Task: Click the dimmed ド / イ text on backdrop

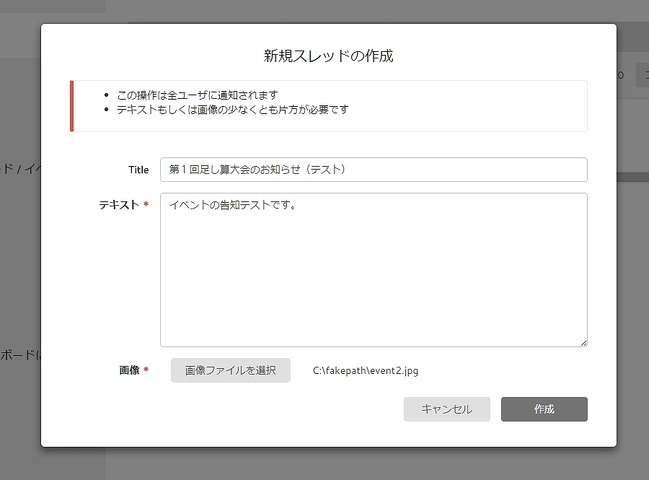Action: point(20,168)
